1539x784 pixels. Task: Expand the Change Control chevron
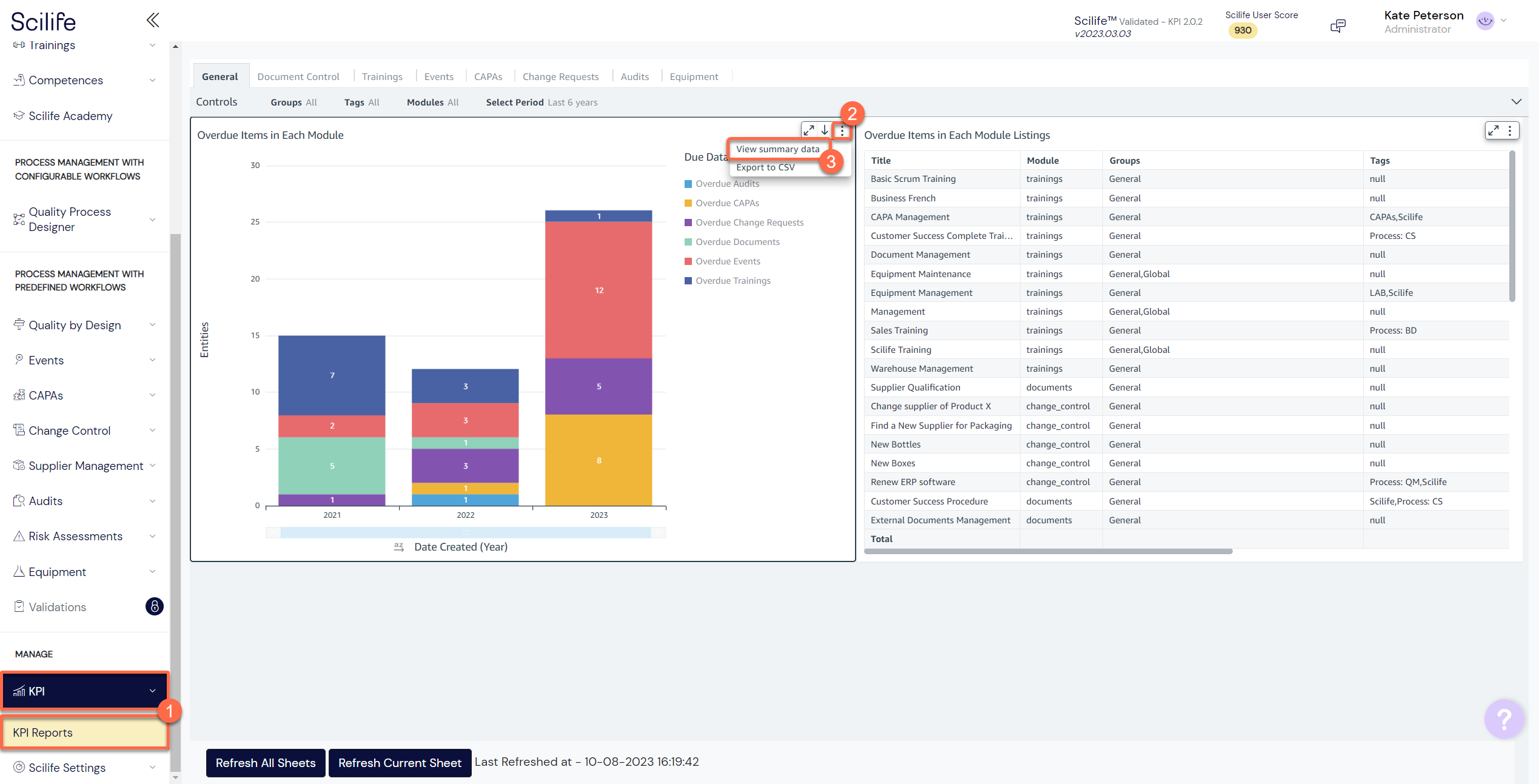click(x=153, y=430)
